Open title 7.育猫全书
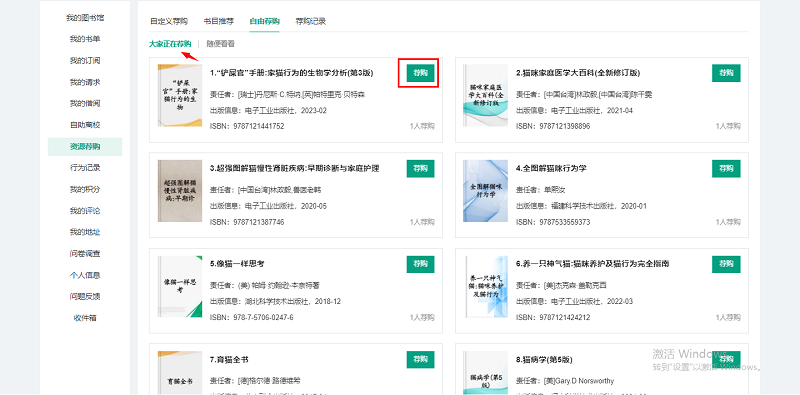The width and height of the screenshot is (800, 395). coord(229,360)
